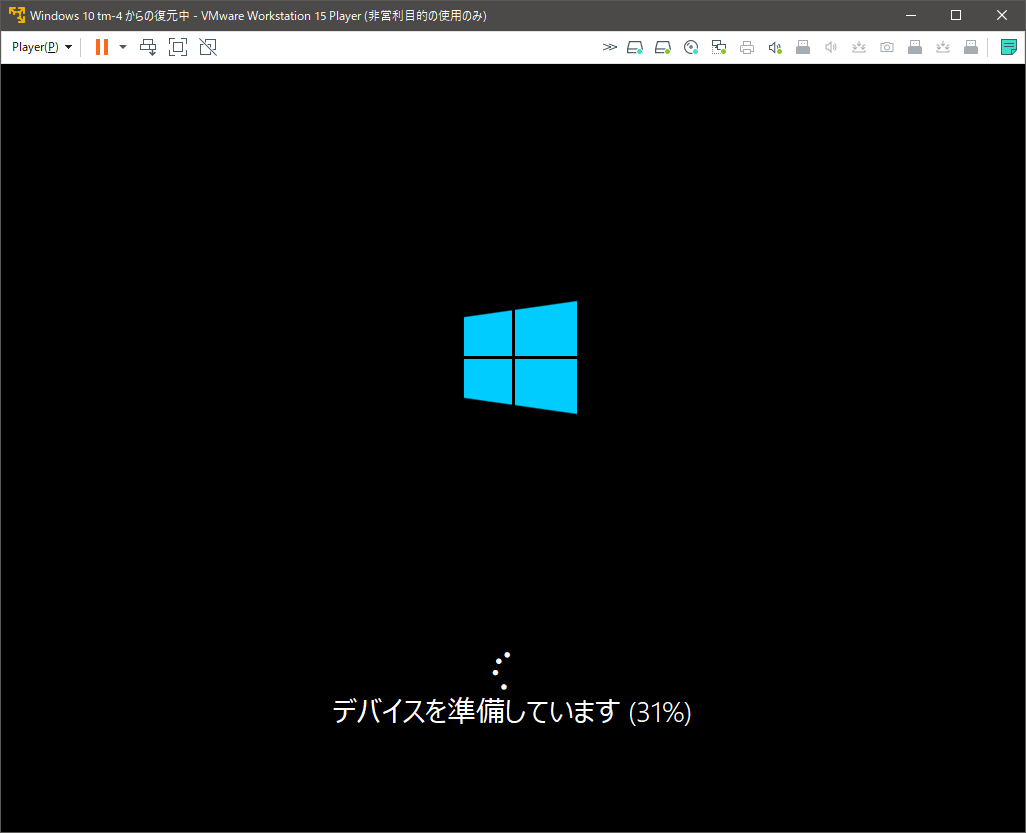
Task: Click the VMware Player icon in the title bar
Action: (16, 15)
